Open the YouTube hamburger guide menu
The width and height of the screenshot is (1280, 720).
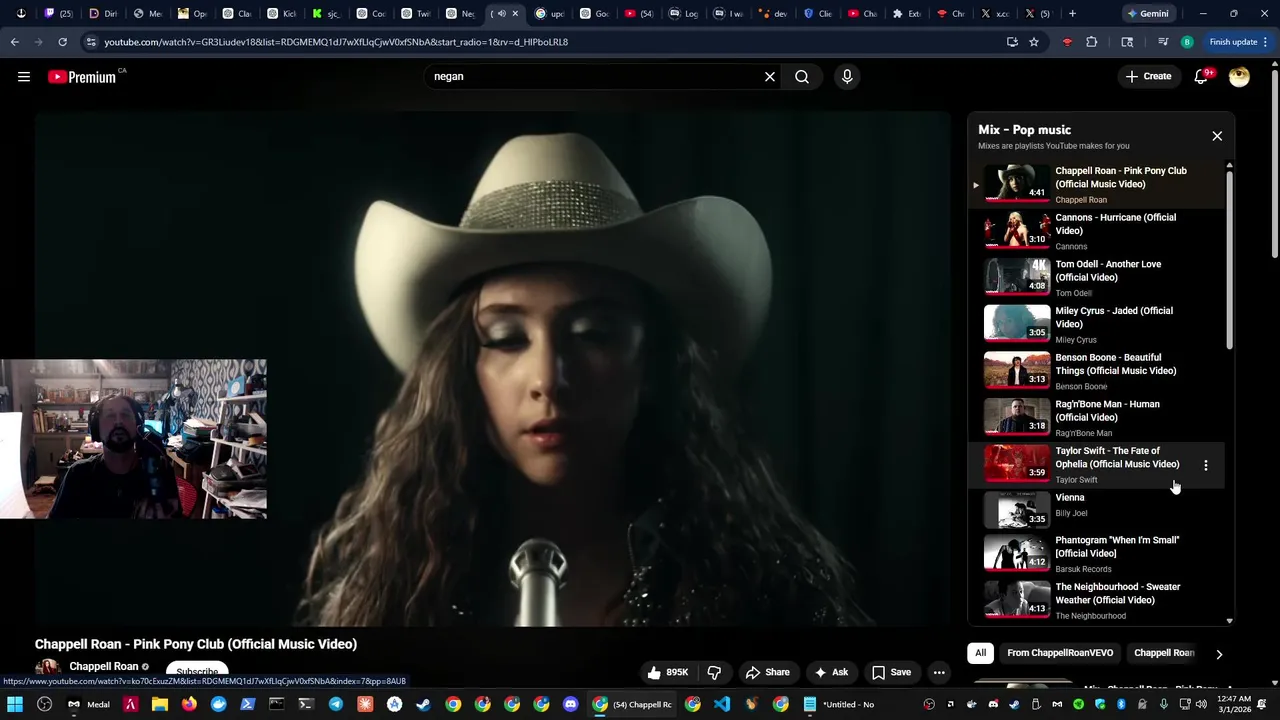click(24, 77)
